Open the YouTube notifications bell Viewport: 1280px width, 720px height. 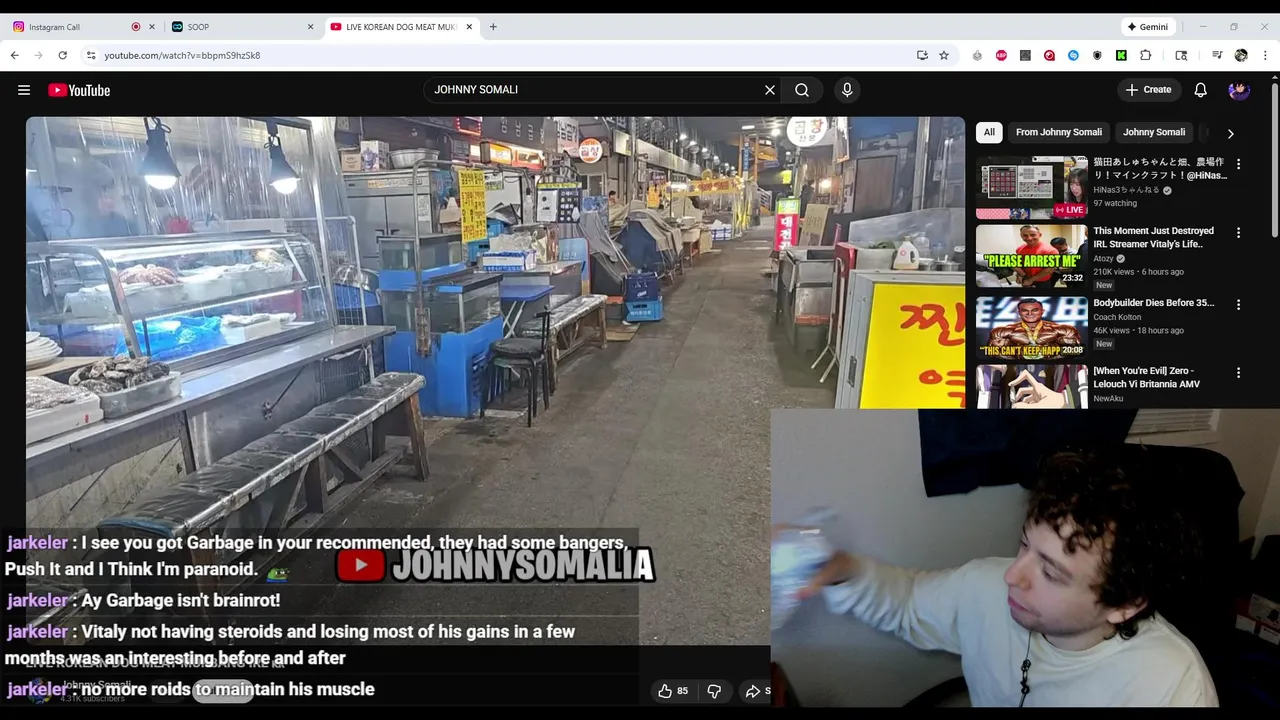click(1201, 90)
